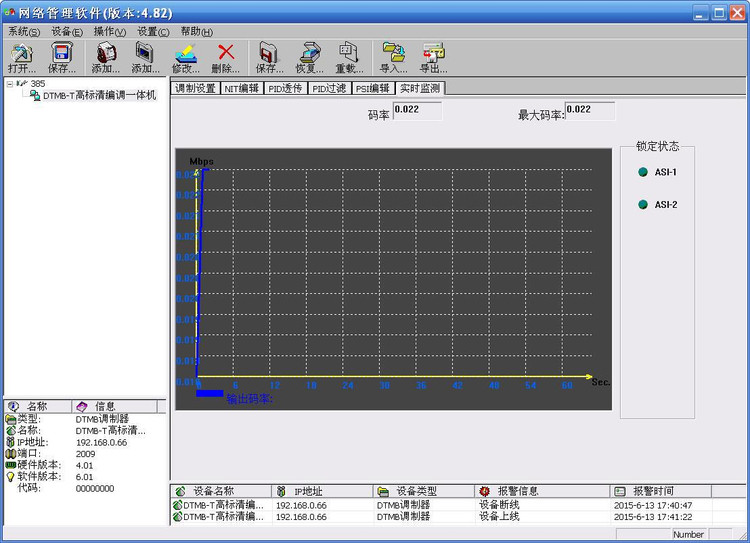Click the 添加 icon showing a dark screen device
The image size is (750, 543).
click(x=145, y=53)
